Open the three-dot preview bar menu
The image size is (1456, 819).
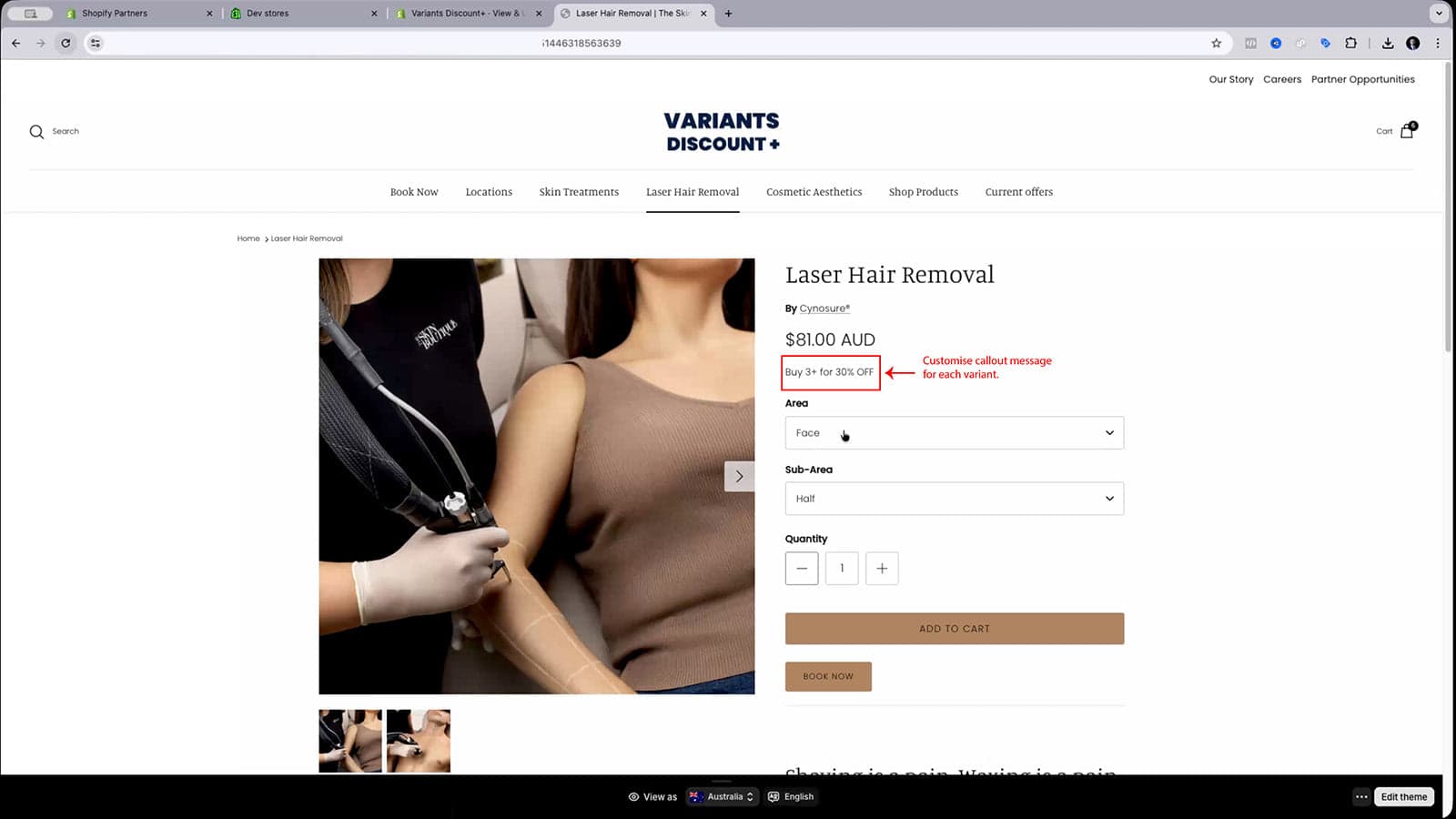coord(1361,796)
